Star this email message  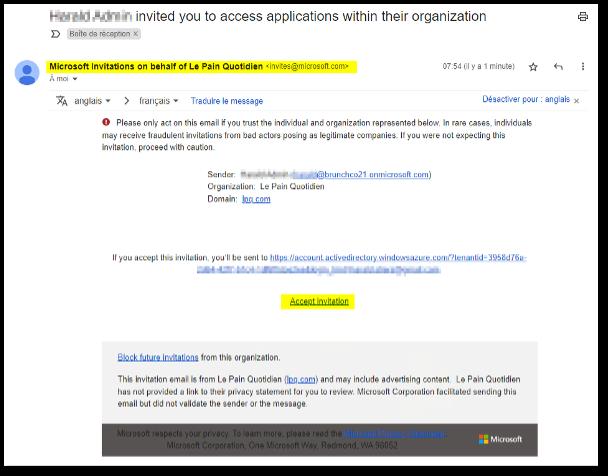pos(533,67)
